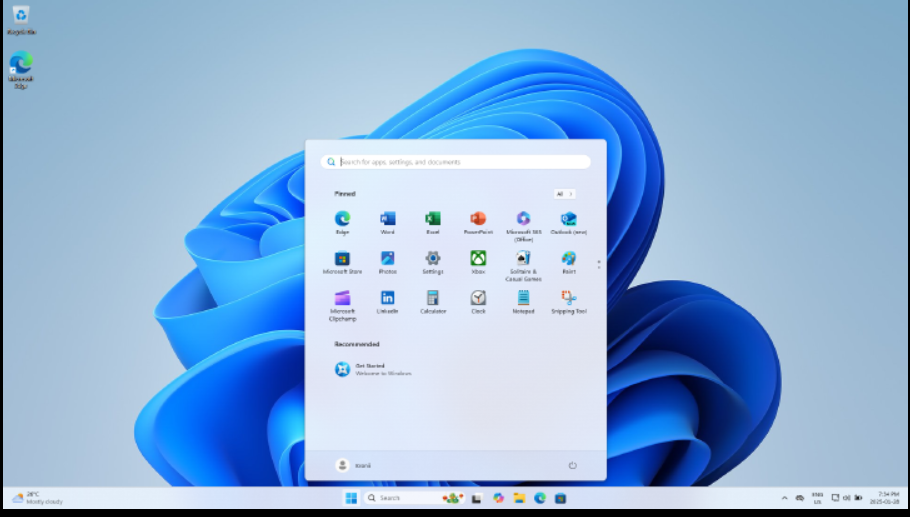
Task: Open File Explorer from the taskbar
Action: [x=519, y=498]
